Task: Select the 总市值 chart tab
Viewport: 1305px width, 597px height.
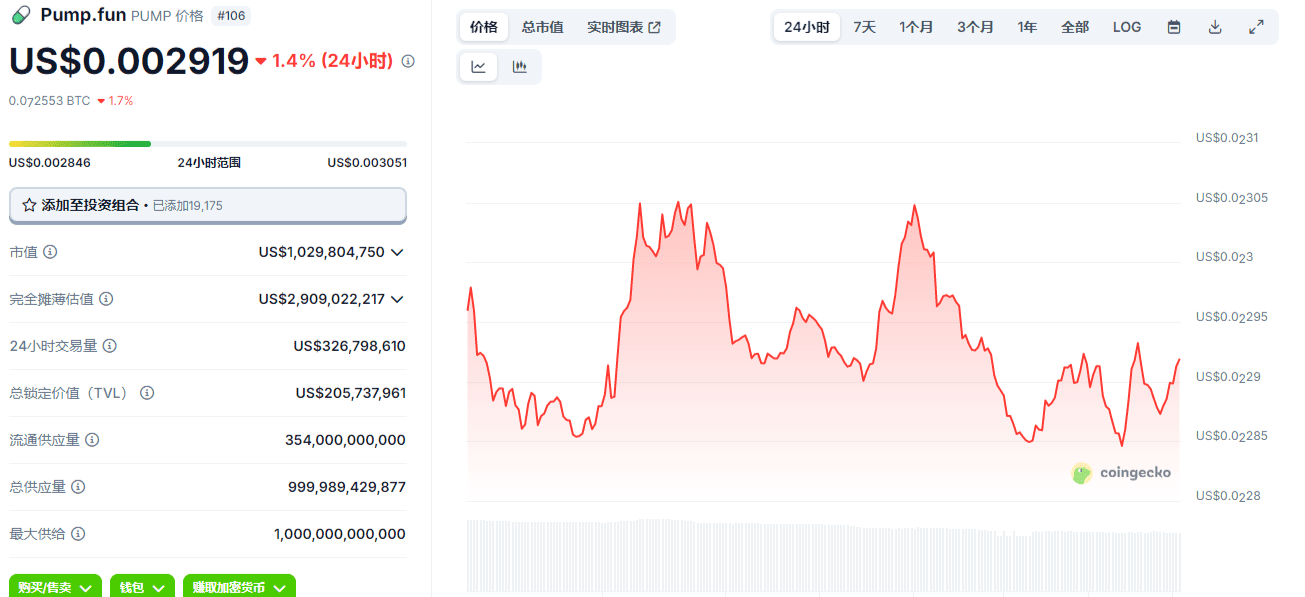Action: click(542, 27)
